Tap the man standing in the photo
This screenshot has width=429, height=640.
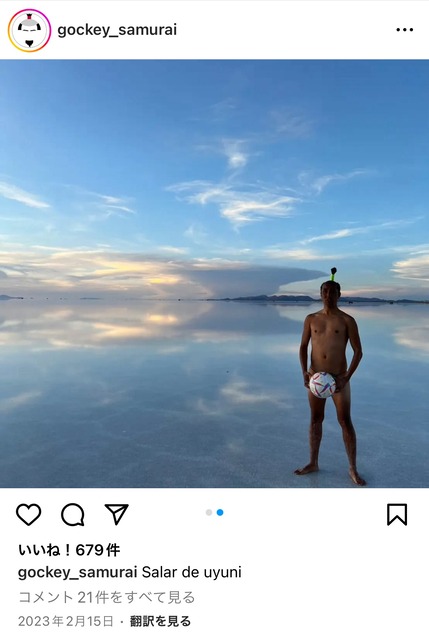click(x=329, y=380)
